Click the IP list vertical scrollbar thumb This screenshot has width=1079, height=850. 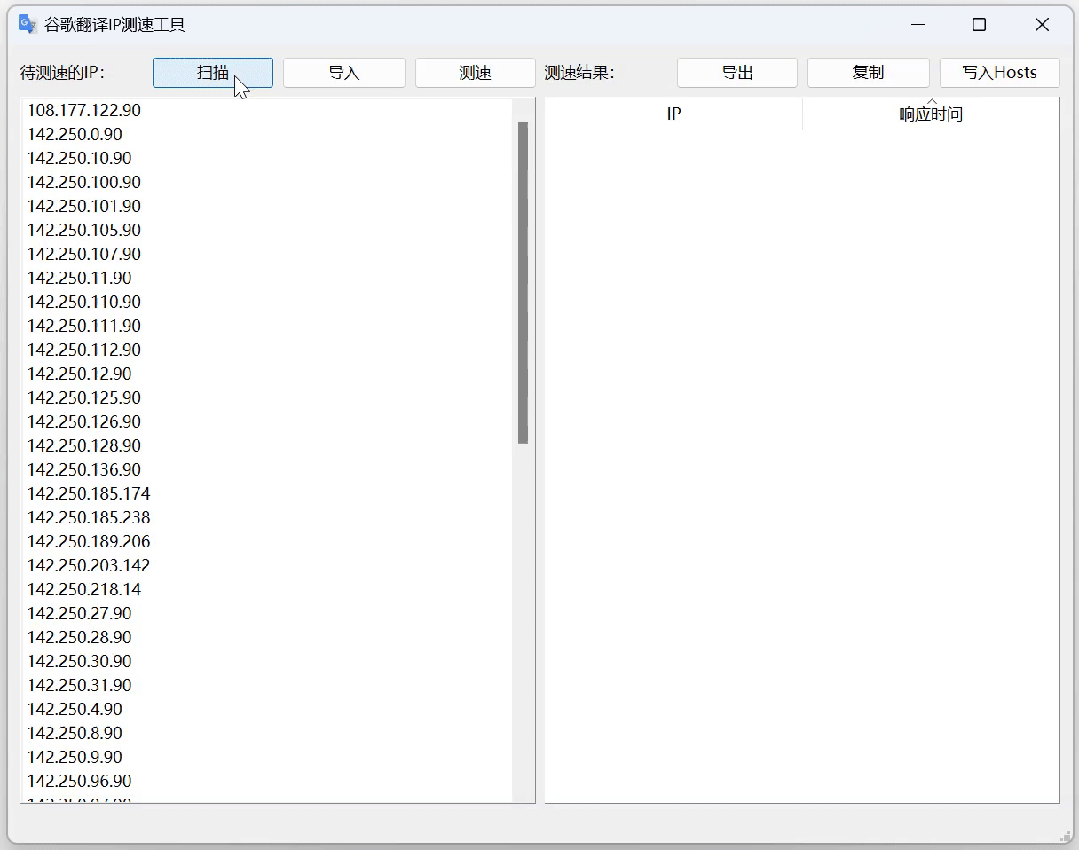[523, 283]
